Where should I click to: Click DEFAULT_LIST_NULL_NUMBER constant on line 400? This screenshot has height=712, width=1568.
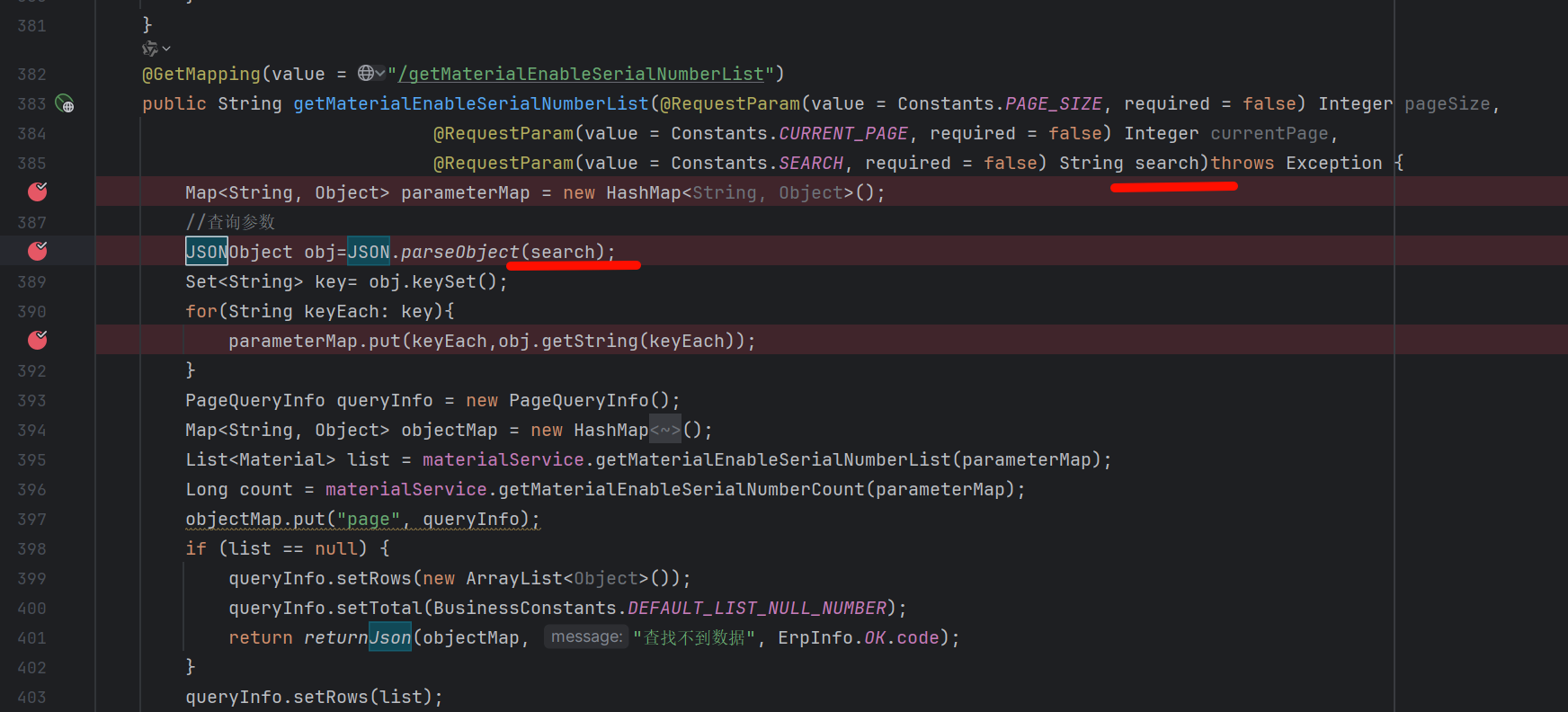[757, 609]
